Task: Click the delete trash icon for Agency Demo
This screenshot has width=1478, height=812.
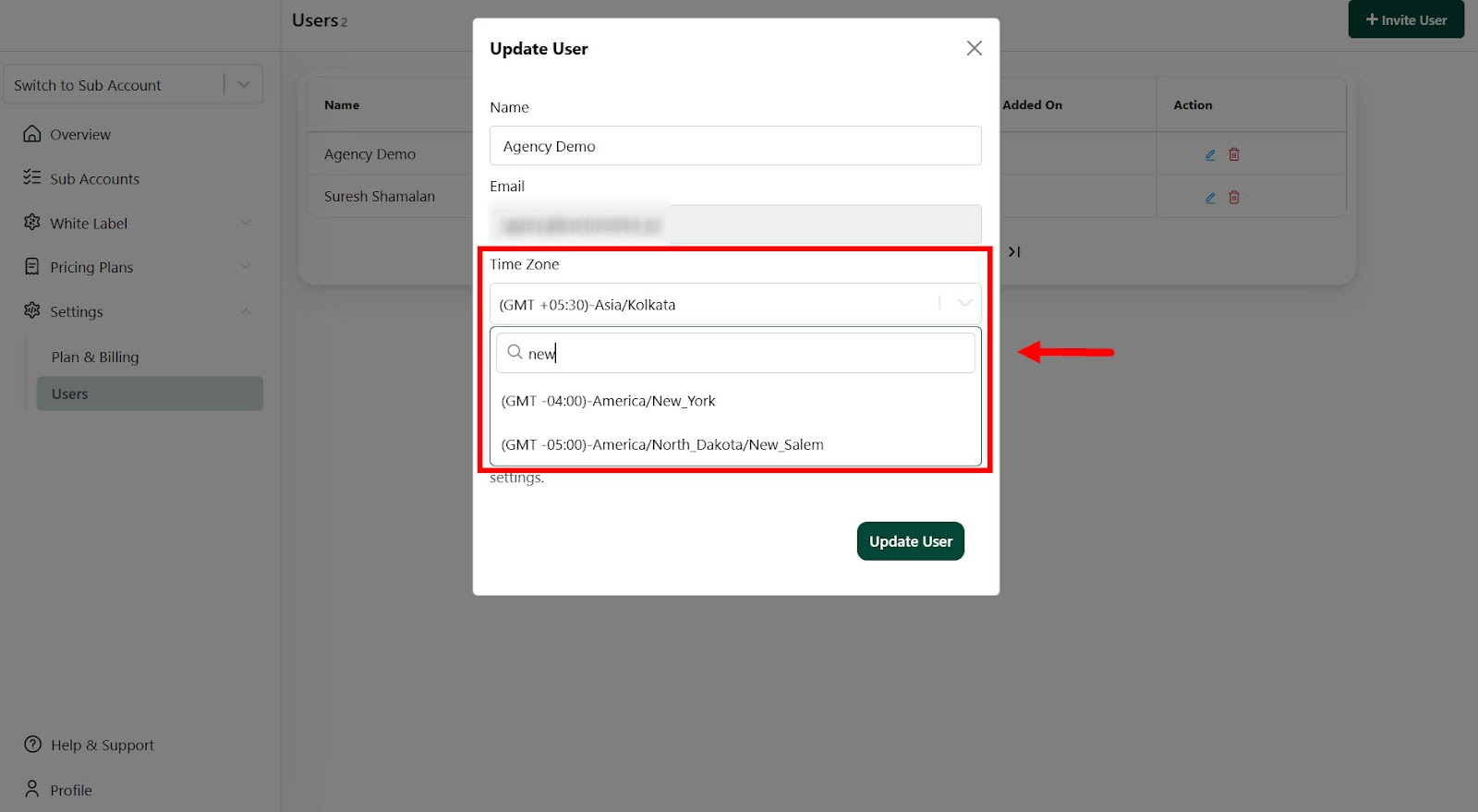Action: pyautogui.click(x=1234, y=155)
